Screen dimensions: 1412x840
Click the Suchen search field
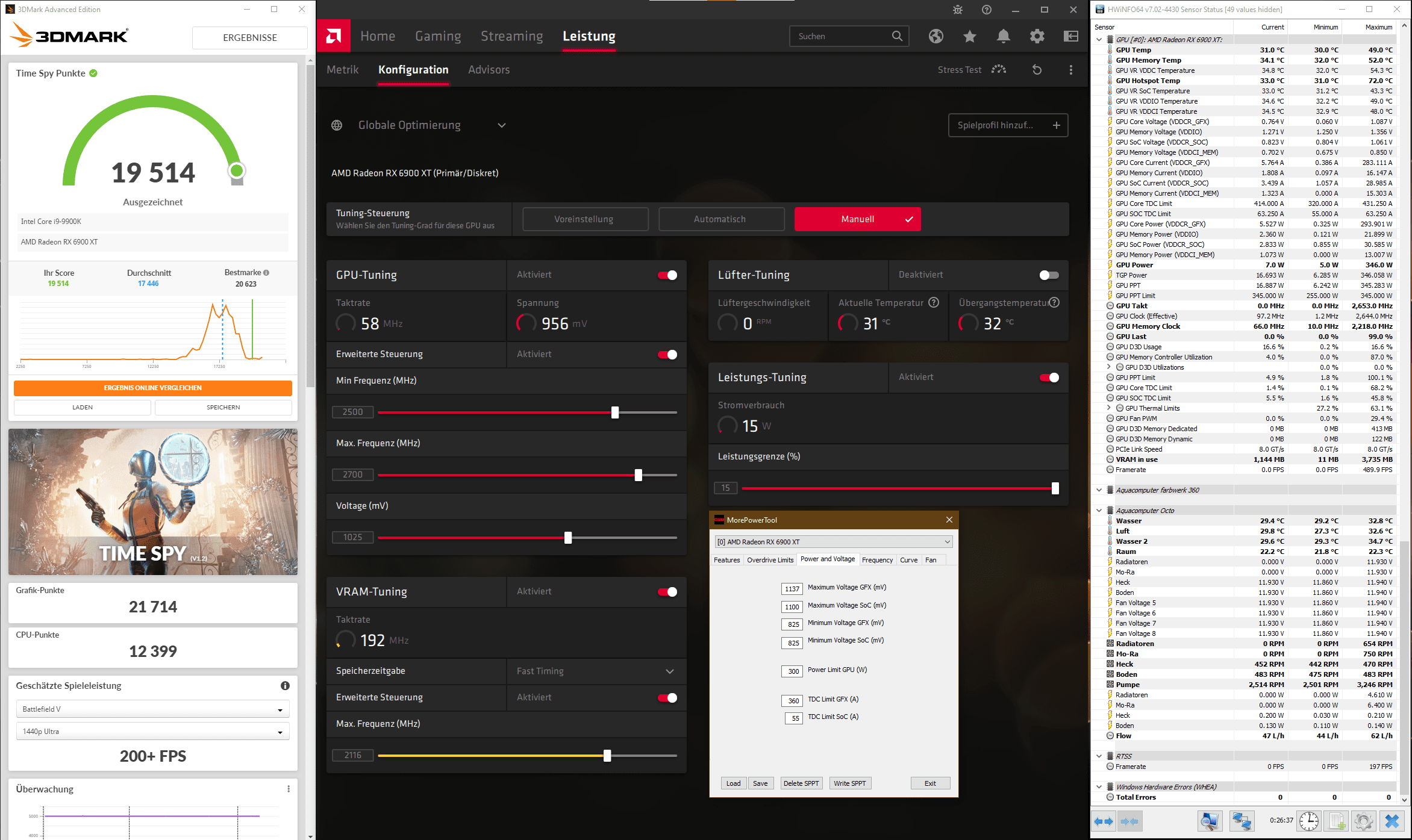point(840,36)
